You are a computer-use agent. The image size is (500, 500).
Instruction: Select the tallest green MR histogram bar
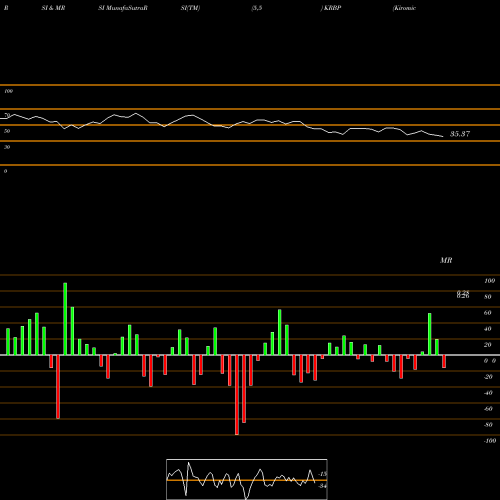(65, 319)
